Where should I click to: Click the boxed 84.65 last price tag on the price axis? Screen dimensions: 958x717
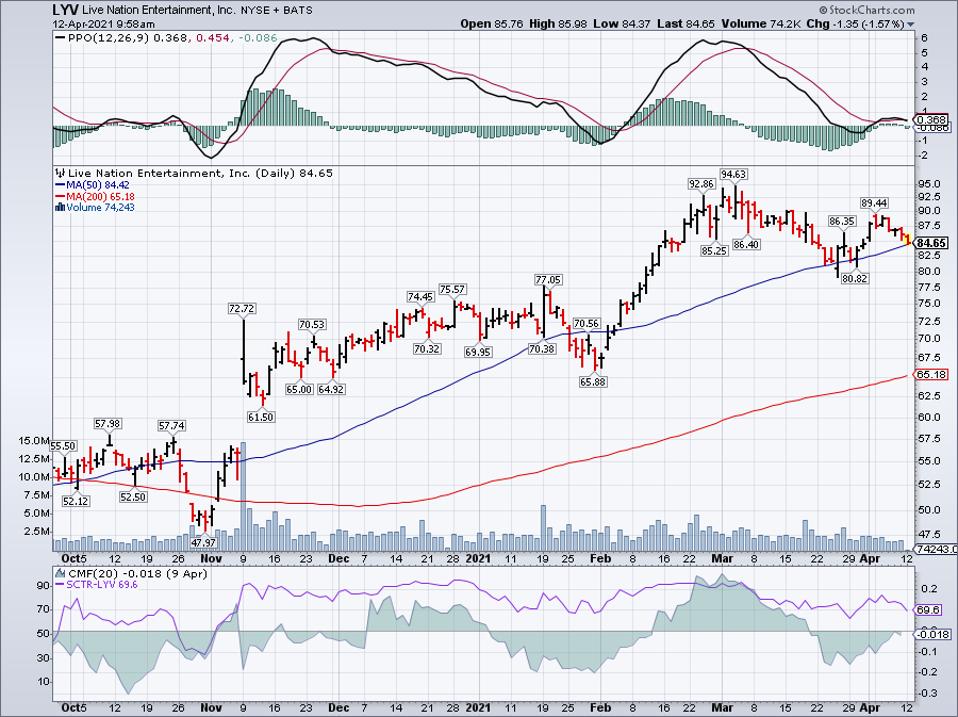tap(932, 243)
